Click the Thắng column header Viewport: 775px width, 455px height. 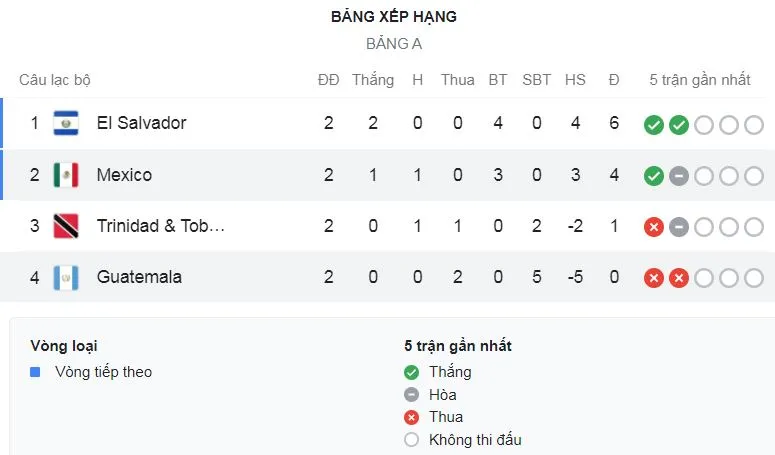(373, 80)
